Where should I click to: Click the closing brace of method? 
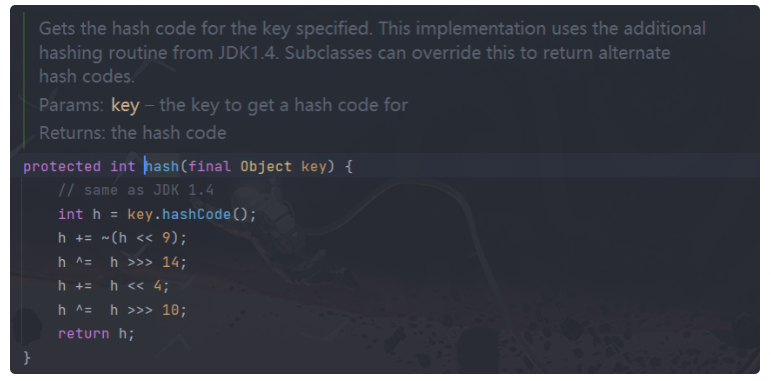(x=27, y=357)
